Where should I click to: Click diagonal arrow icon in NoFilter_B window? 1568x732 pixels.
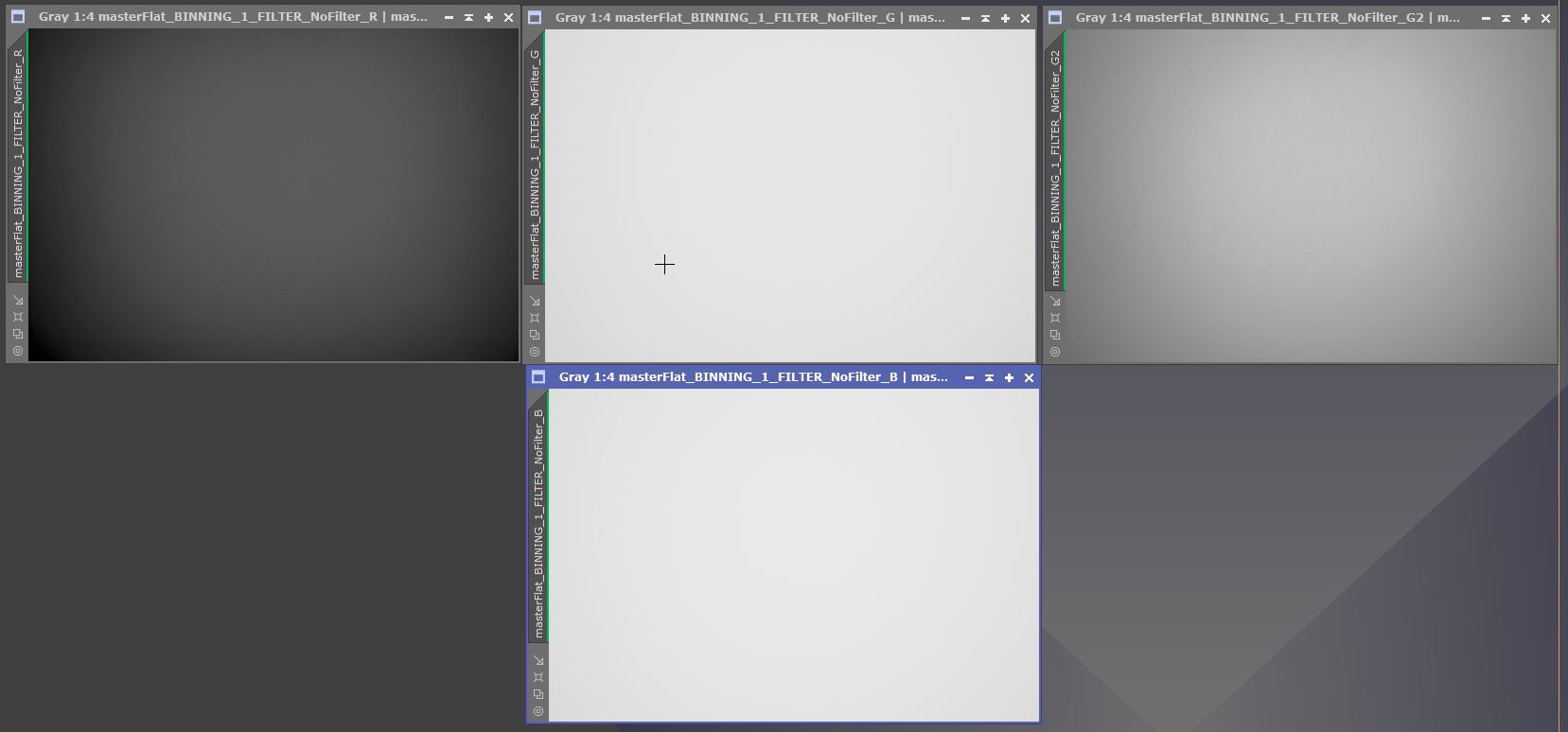[538, 660]
